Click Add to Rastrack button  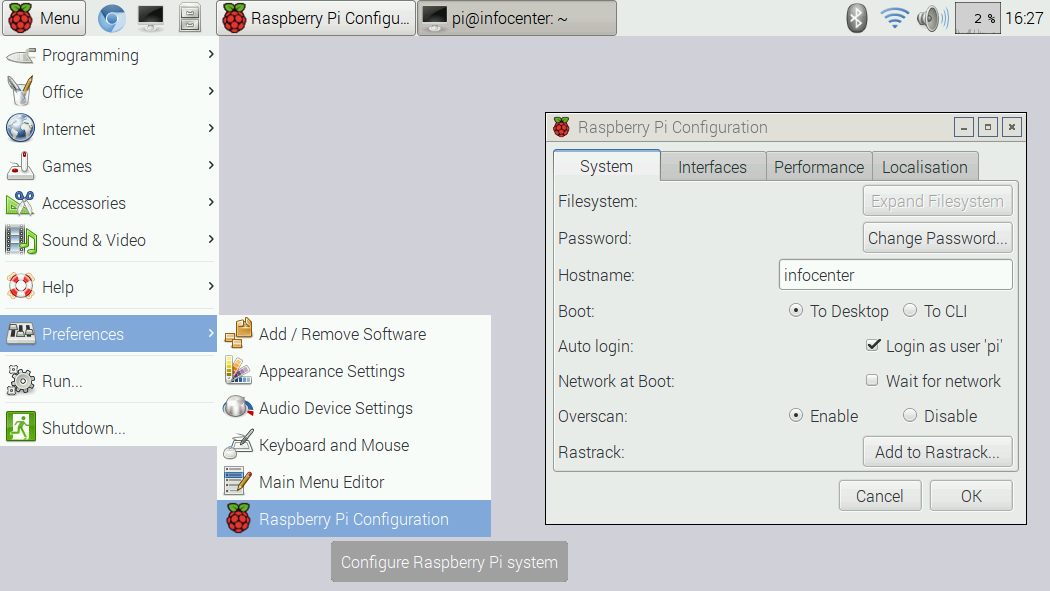937,452
